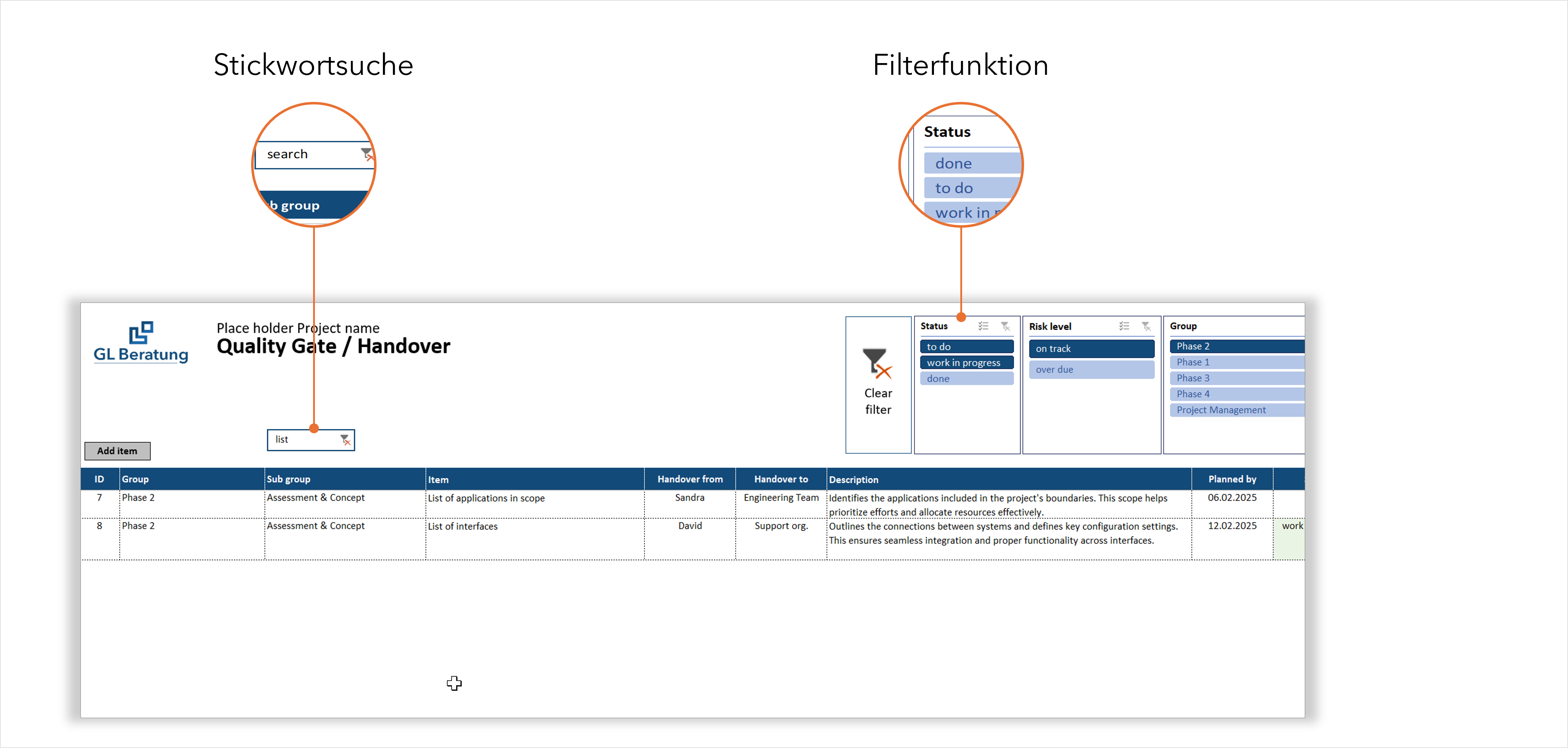
Task: Click the 'Clear filter' label
Action: [x=878, y=401]
